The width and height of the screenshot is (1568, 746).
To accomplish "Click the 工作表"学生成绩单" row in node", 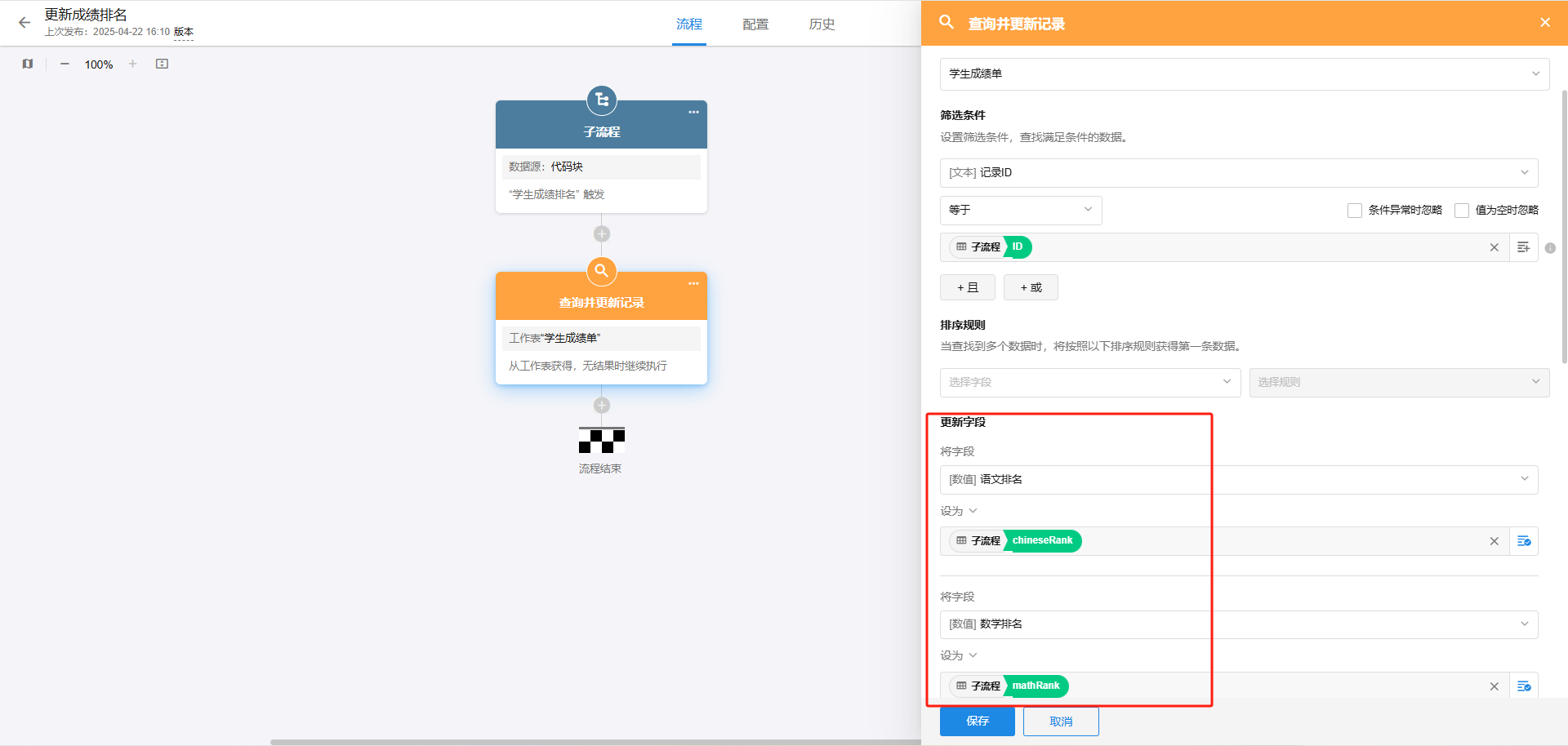I will point(601,339).
